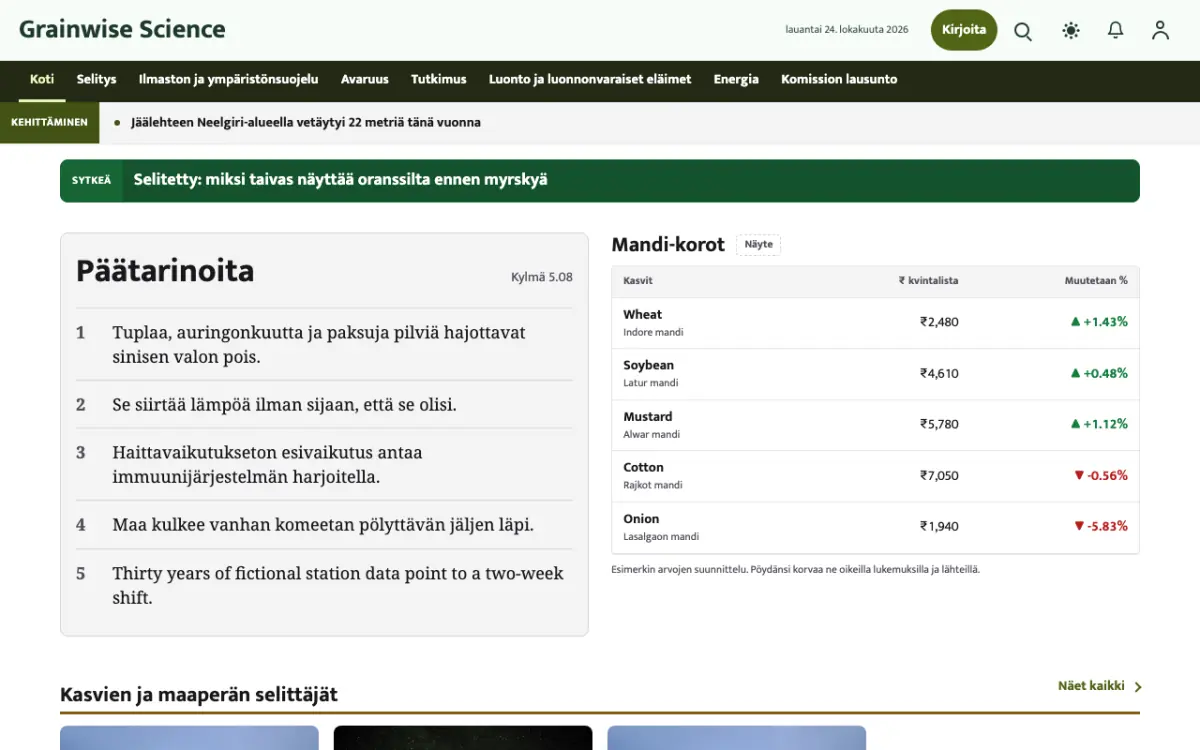Screen dimensions: 1200x750
Task: Open the Tutkimus nav item
Action: point(439,80)
